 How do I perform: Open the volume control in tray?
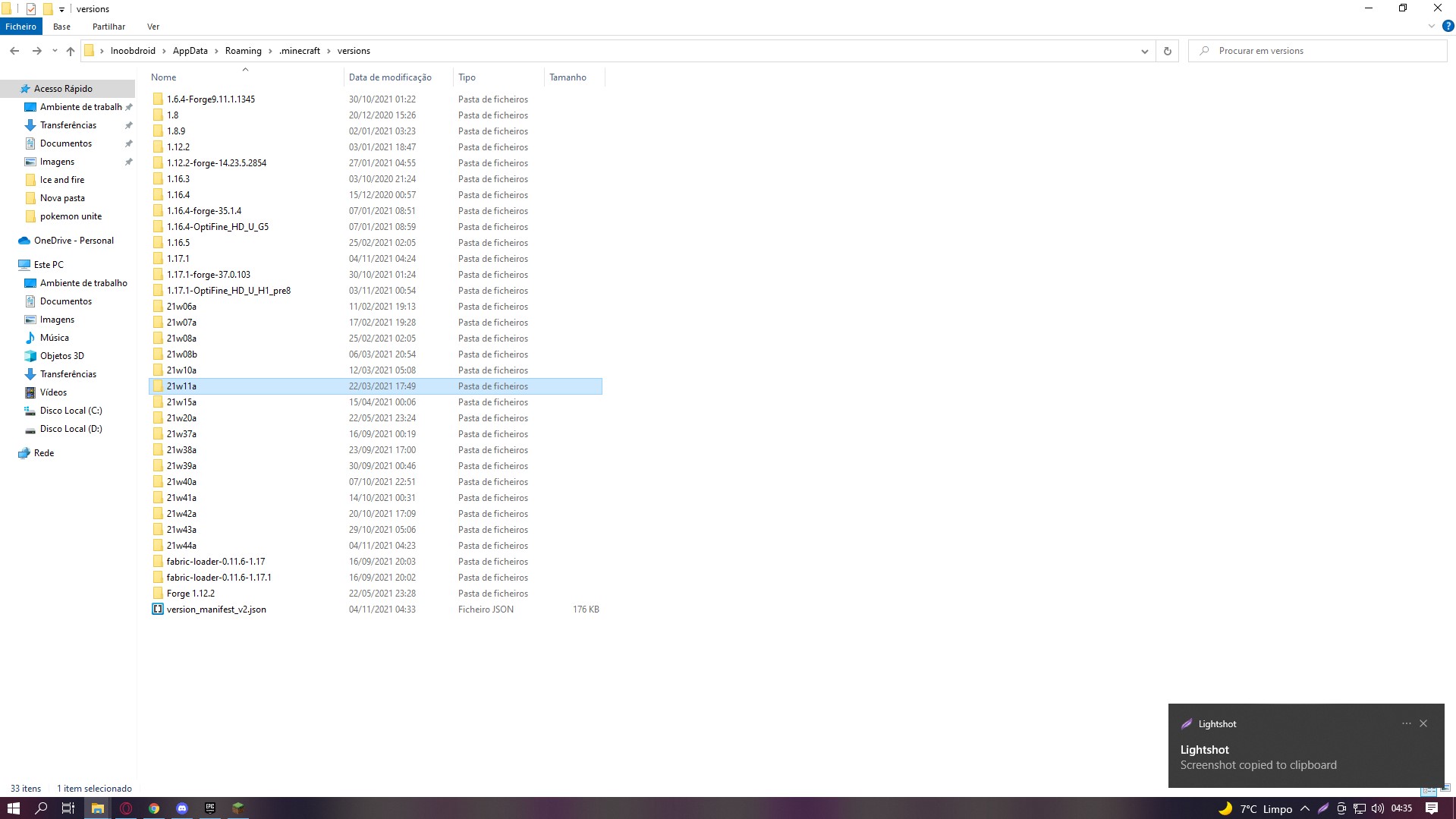(1378, 808)
